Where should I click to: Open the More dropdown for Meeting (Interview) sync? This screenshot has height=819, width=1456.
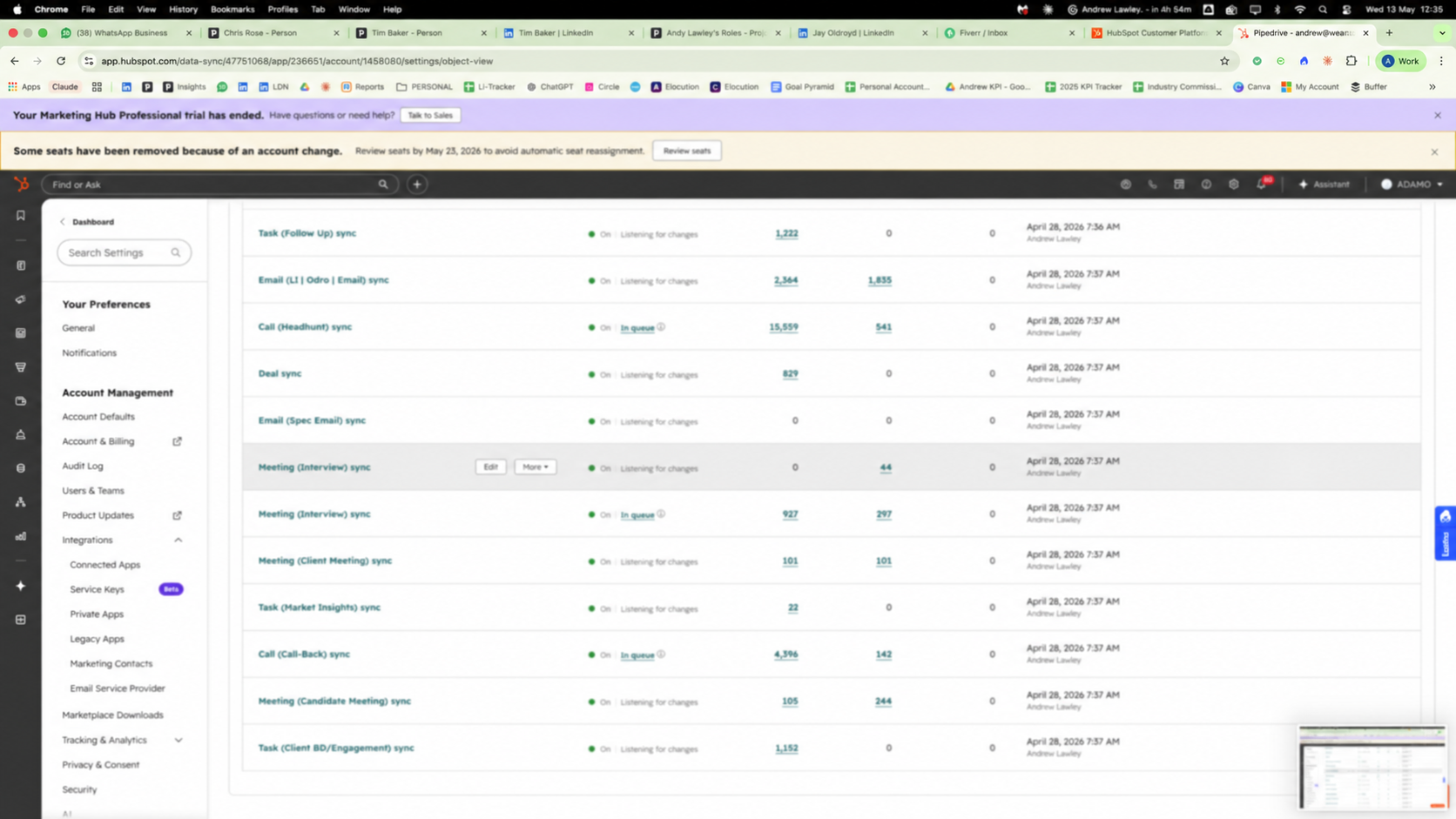click(x=536, y=467)
